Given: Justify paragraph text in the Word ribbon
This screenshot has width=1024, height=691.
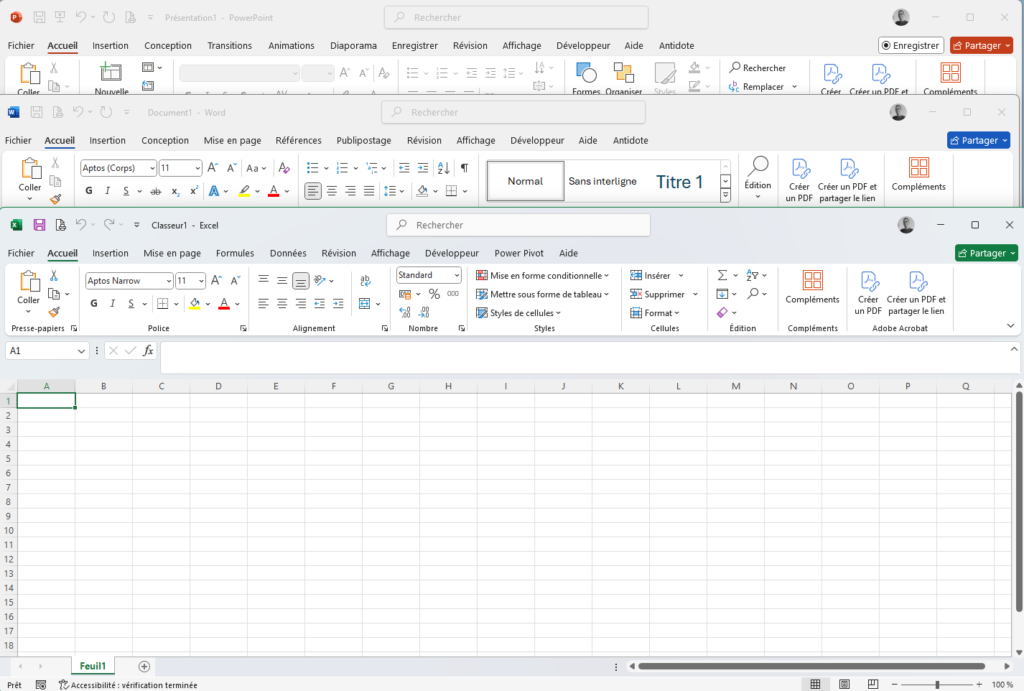Looking at the screenshot, I should click(x=369, y=191).
